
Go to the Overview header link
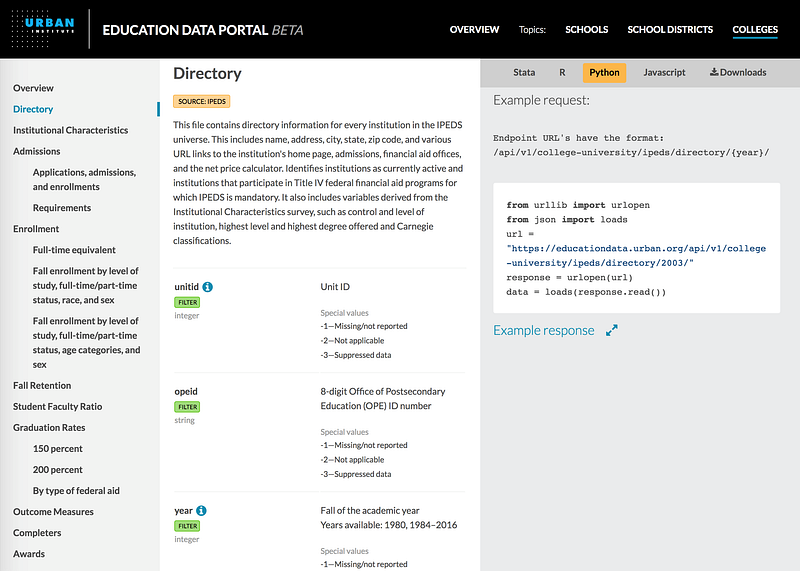pyautogui.click(x=474, y=30)
